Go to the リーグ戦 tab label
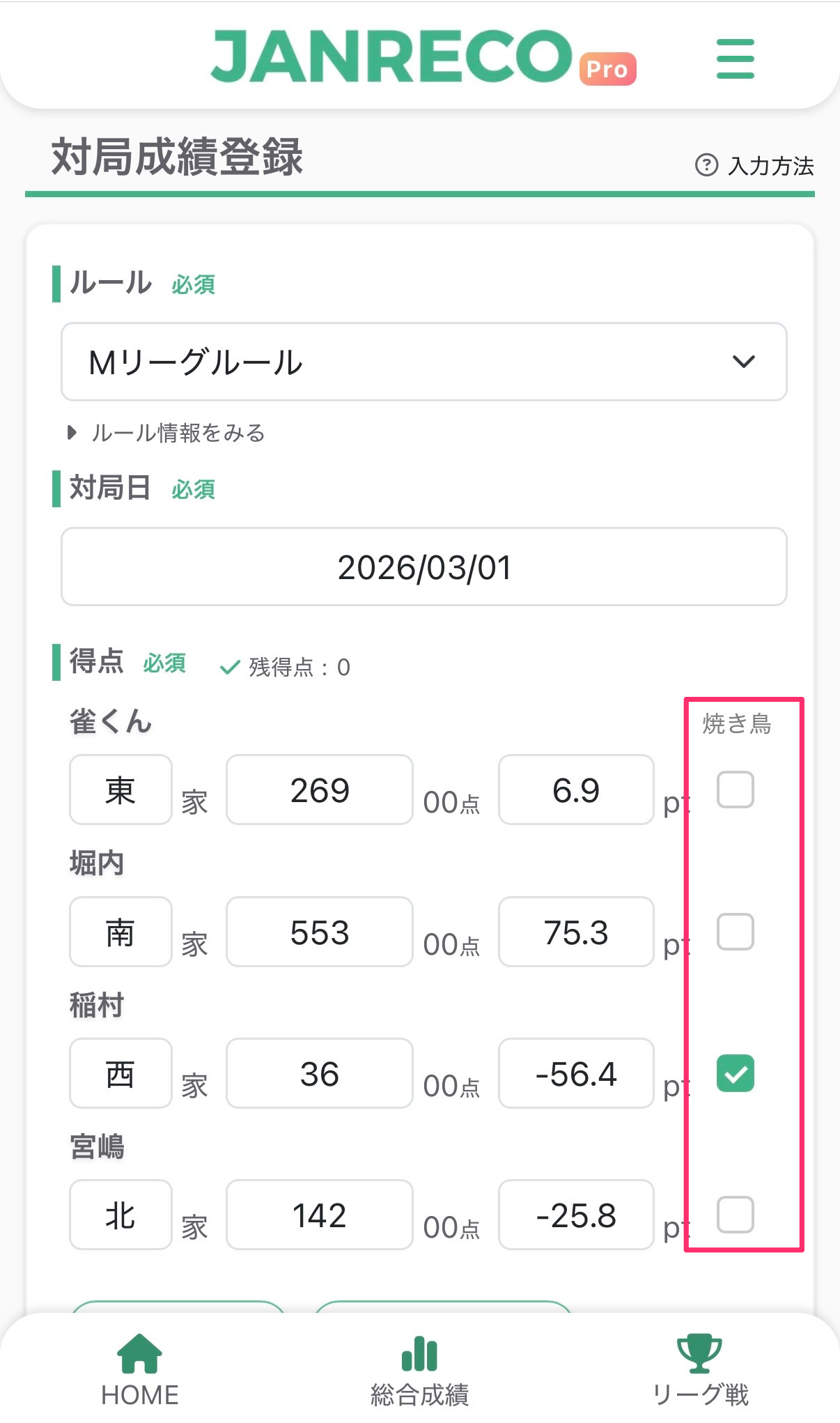This screenshot has width=840, height=1423. 699,1395
